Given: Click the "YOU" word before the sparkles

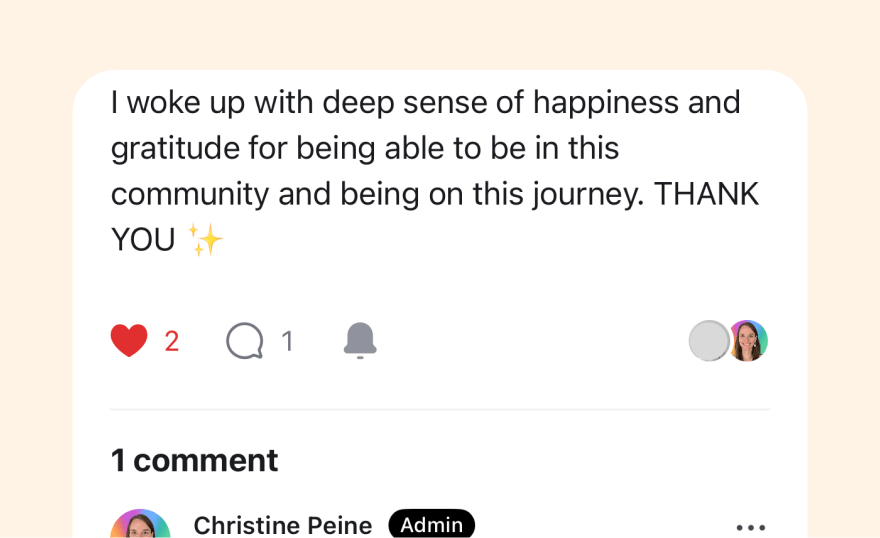Looking at the screenshot, I should click(x=143, y=240).
